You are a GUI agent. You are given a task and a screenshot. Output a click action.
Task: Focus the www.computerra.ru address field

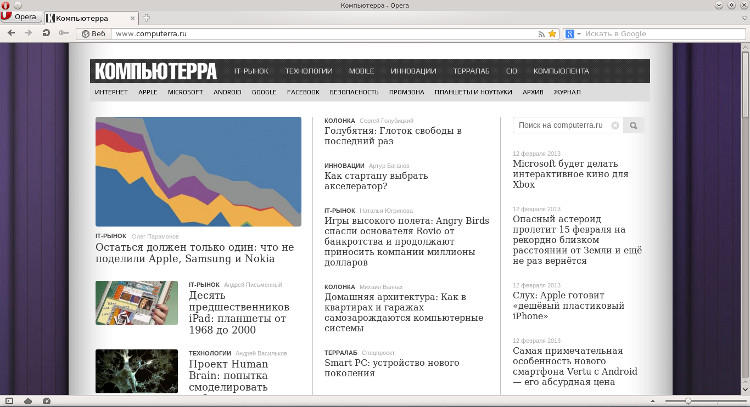click(325, 34)
